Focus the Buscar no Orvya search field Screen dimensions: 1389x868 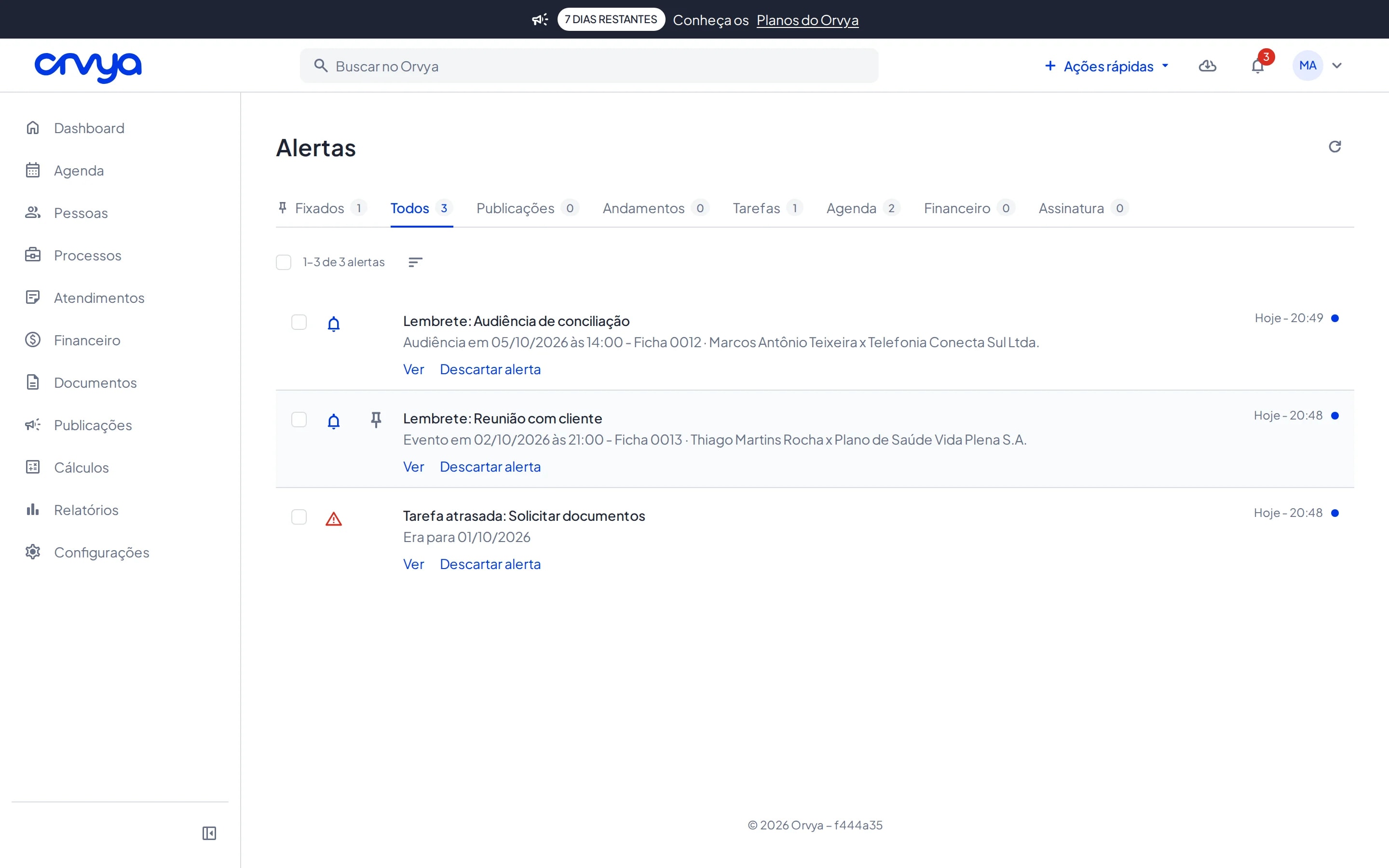589,66
